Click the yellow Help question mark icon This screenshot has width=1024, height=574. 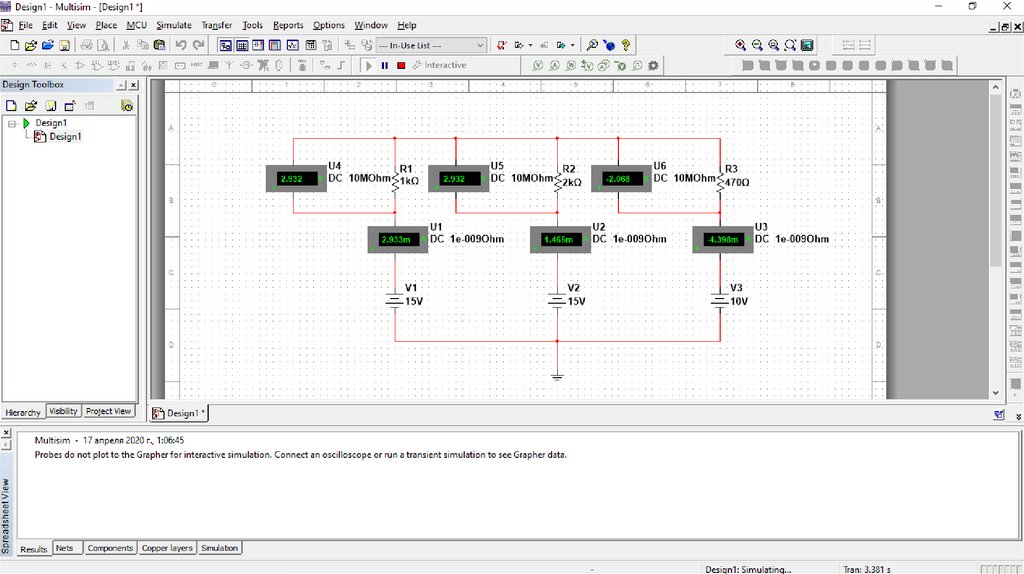(x=626, y=45)
